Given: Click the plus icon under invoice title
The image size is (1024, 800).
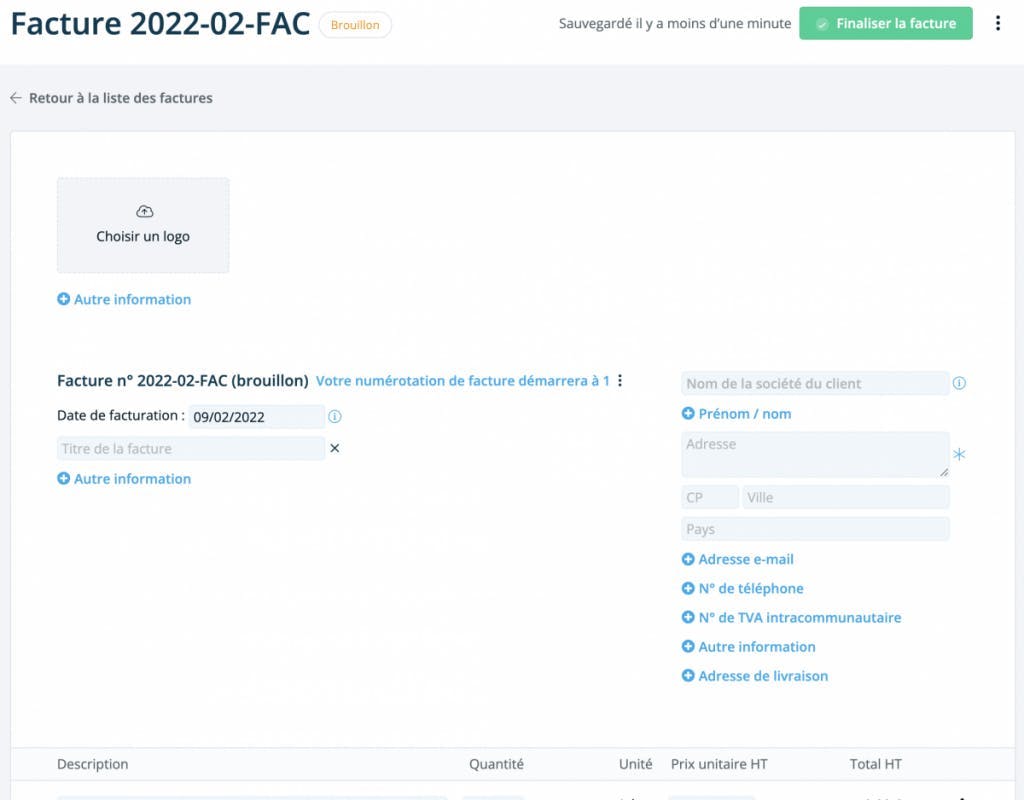Looking at the screenshot, I should (x=63, y=479).
